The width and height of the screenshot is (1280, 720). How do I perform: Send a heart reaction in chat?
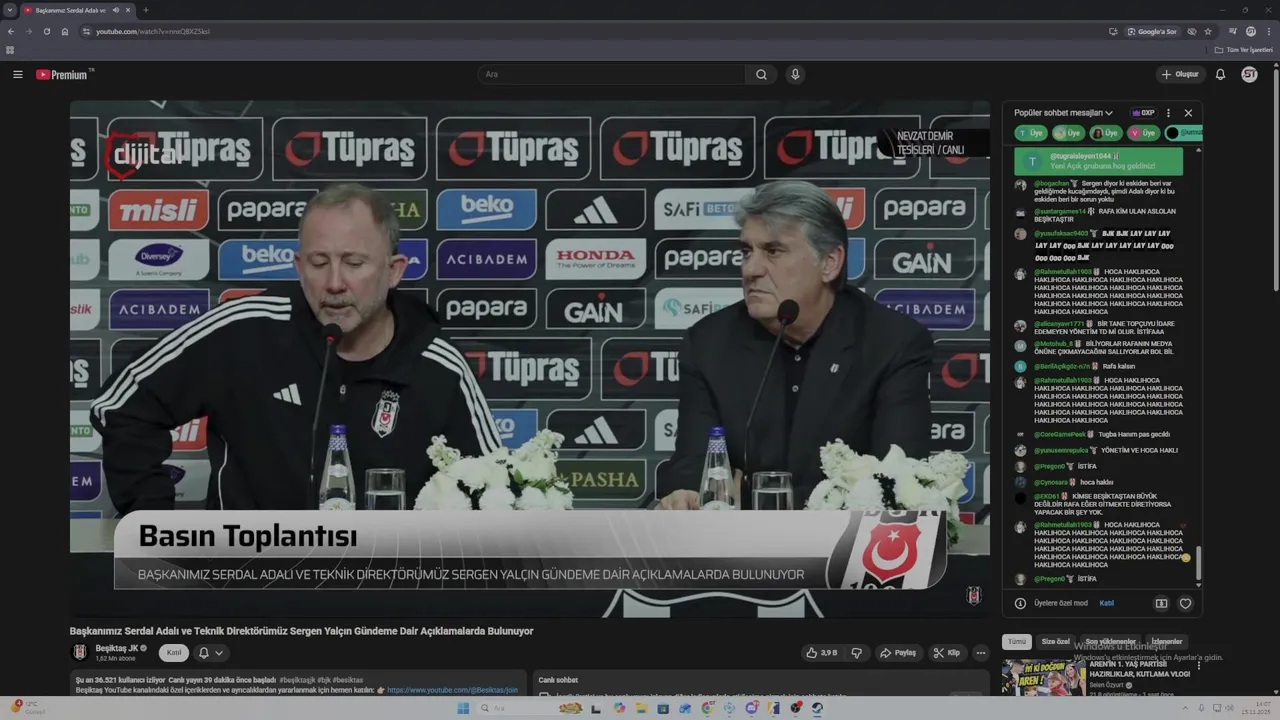[x=1185, y=603]
